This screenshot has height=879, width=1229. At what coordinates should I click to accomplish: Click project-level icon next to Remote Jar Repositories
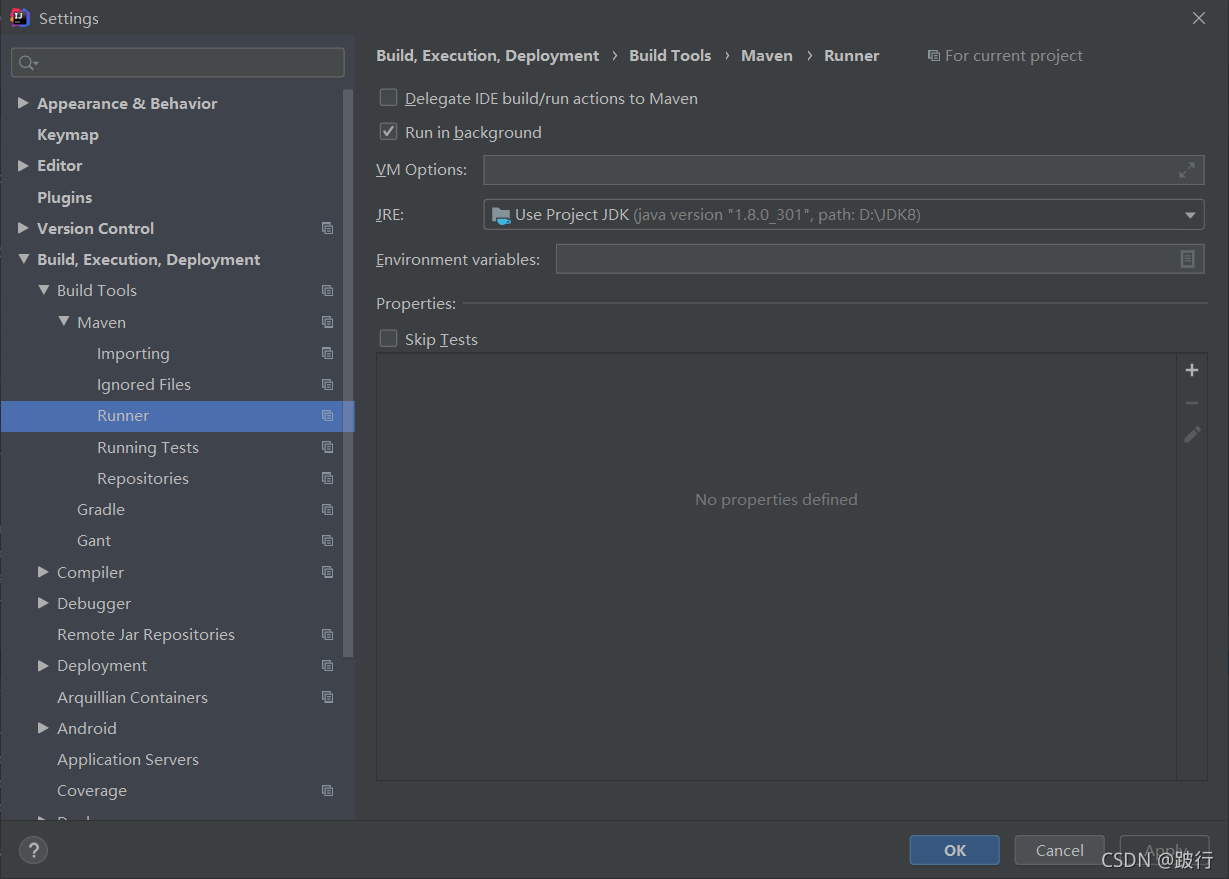click(327, 635)
